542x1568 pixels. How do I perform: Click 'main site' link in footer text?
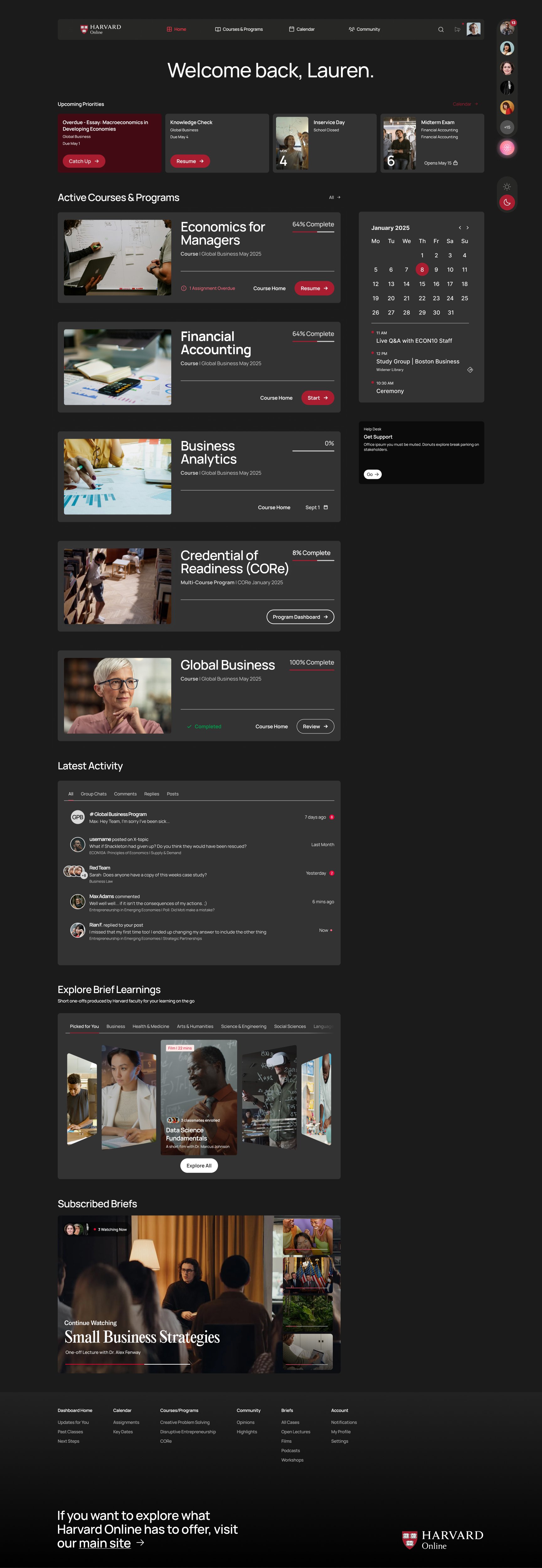(x=105, y=1543)
